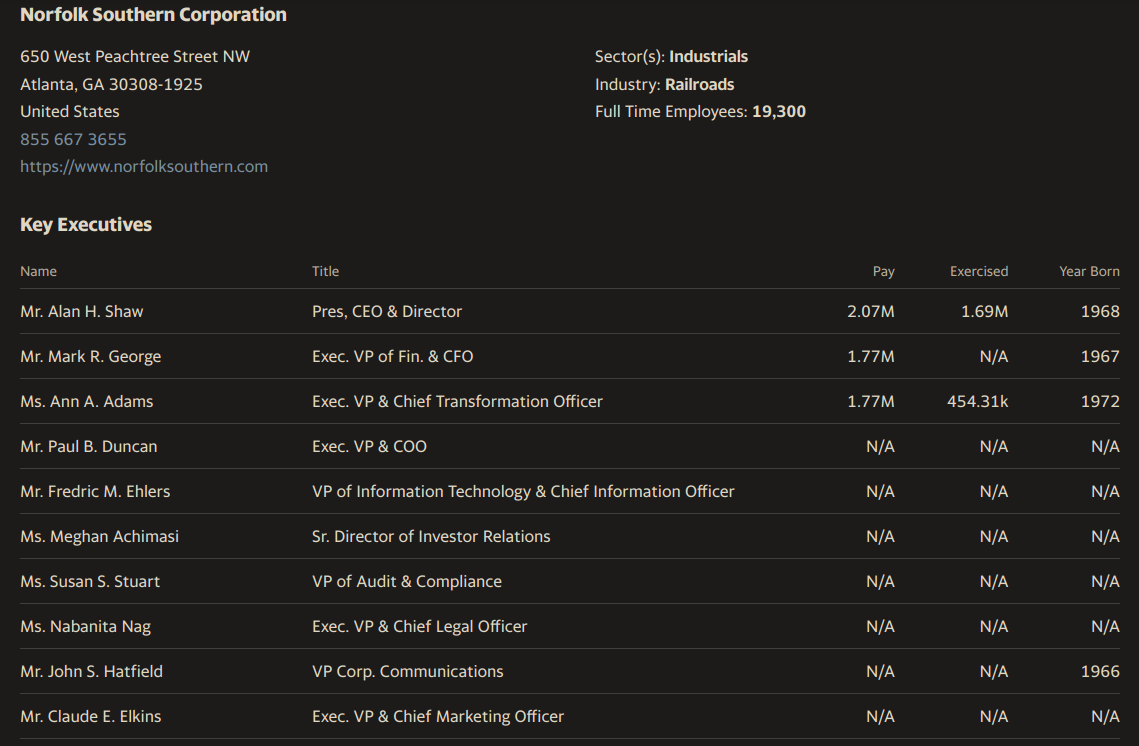Select the Railroads industry value
Viewport: 1139px width, 746px height.
coord(700,84)
